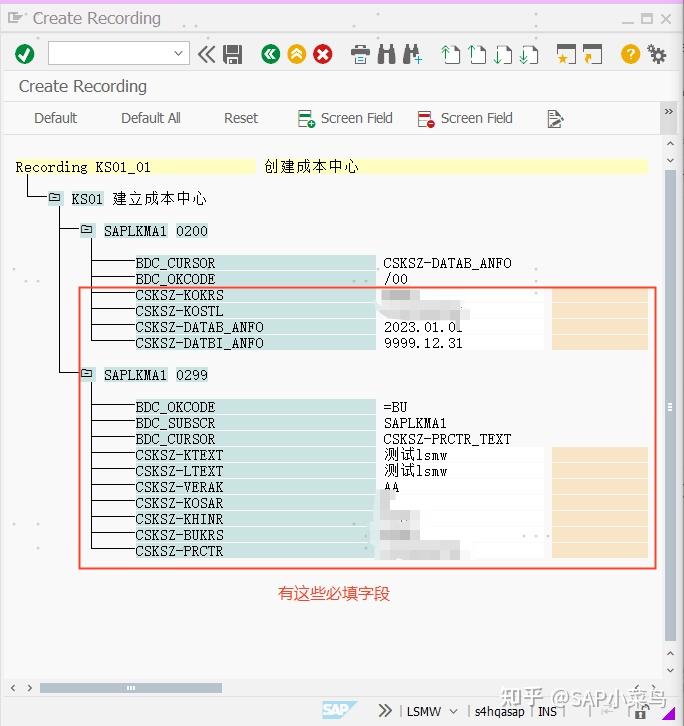684x726 pixels.
Task: Go to Next Page icon
Action: pyautogui.click(x=502, y=54)
